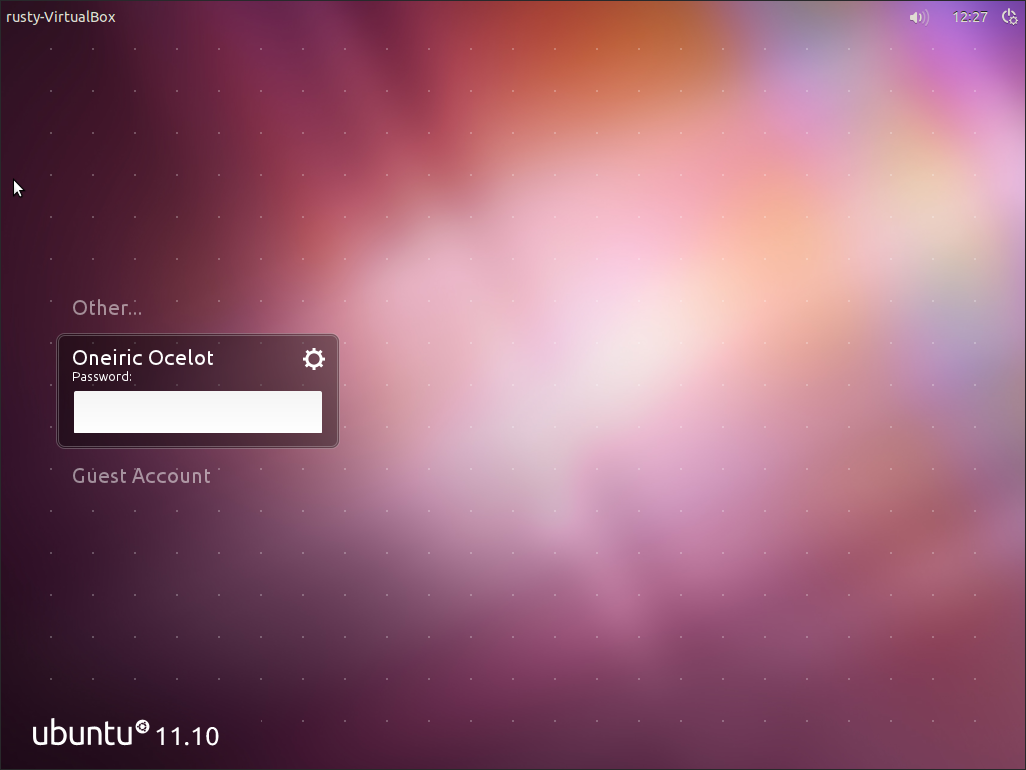Click the Ubuntu circle of friends logo
This screenshot has height=770, width=1026.
(x=142, y=727)
